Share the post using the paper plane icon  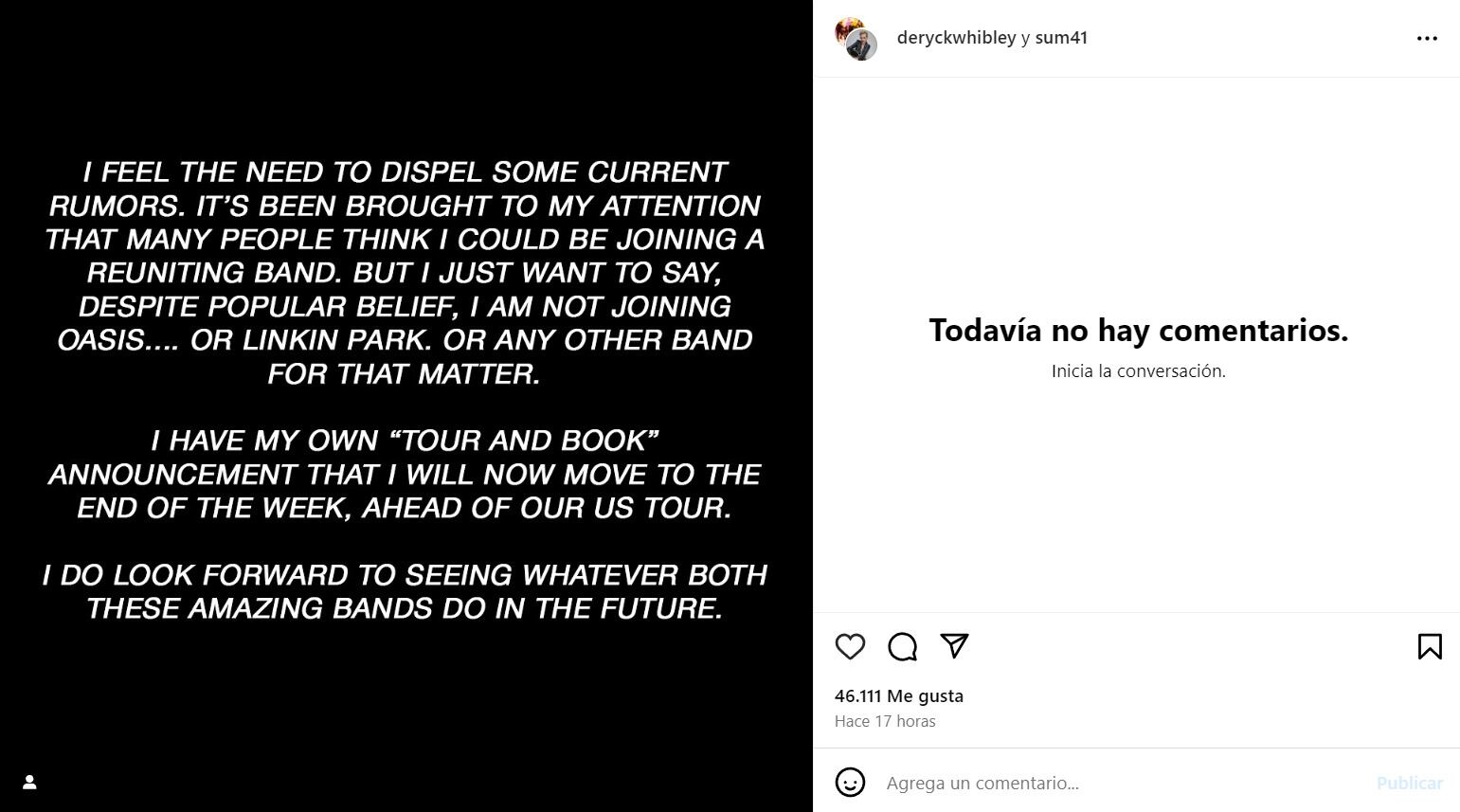coord(954,645)
